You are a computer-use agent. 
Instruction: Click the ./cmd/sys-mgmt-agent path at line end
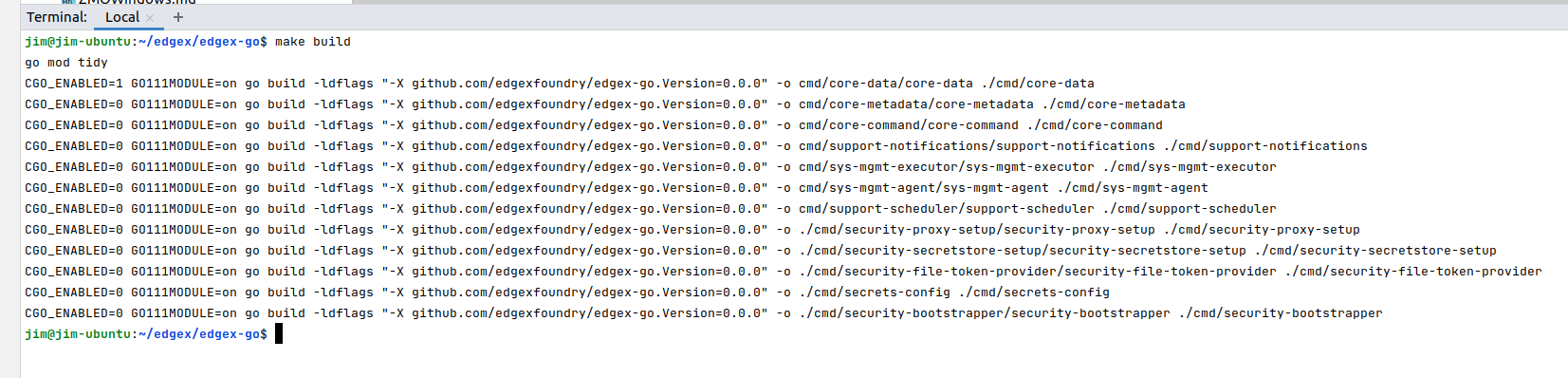(1133, 188)
